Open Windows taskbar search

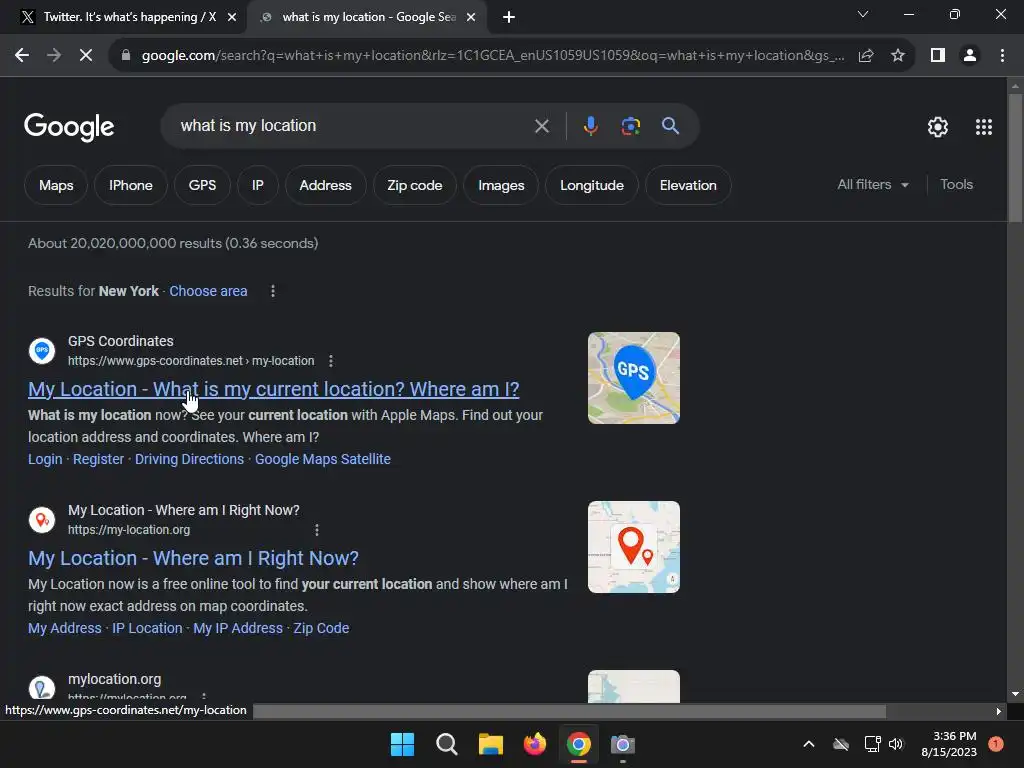[447, 744]
